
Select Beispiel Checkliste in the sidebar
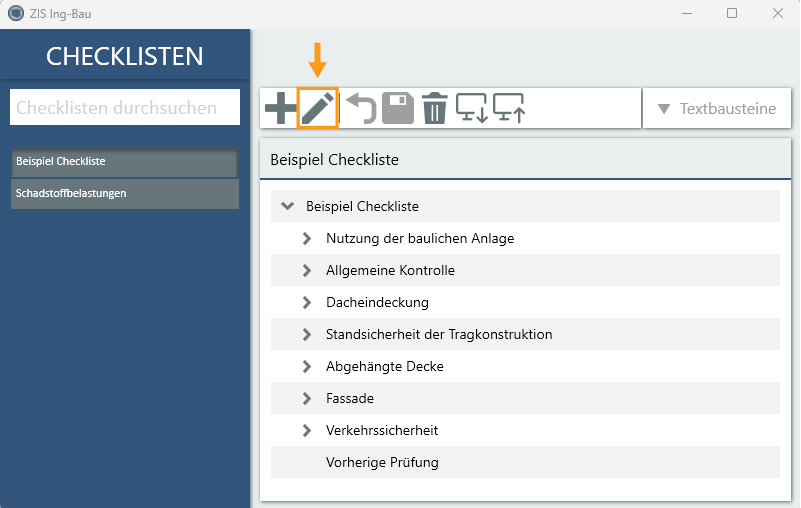(125, 161)
